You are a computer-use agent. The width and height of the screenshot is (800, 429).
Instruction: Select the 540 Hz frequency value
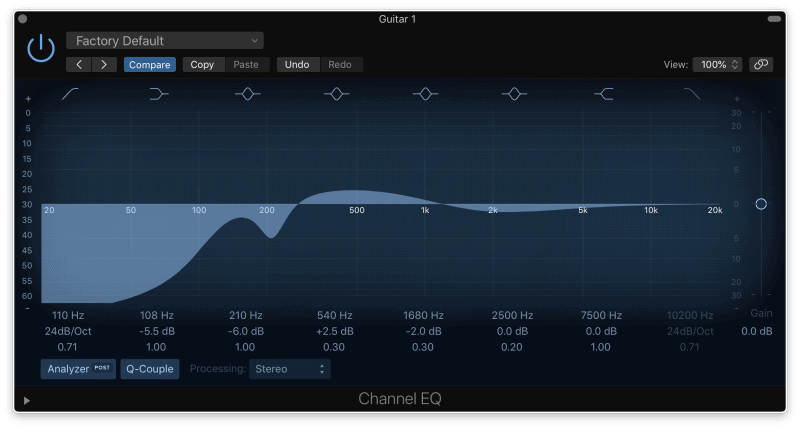tap(335, 315)
